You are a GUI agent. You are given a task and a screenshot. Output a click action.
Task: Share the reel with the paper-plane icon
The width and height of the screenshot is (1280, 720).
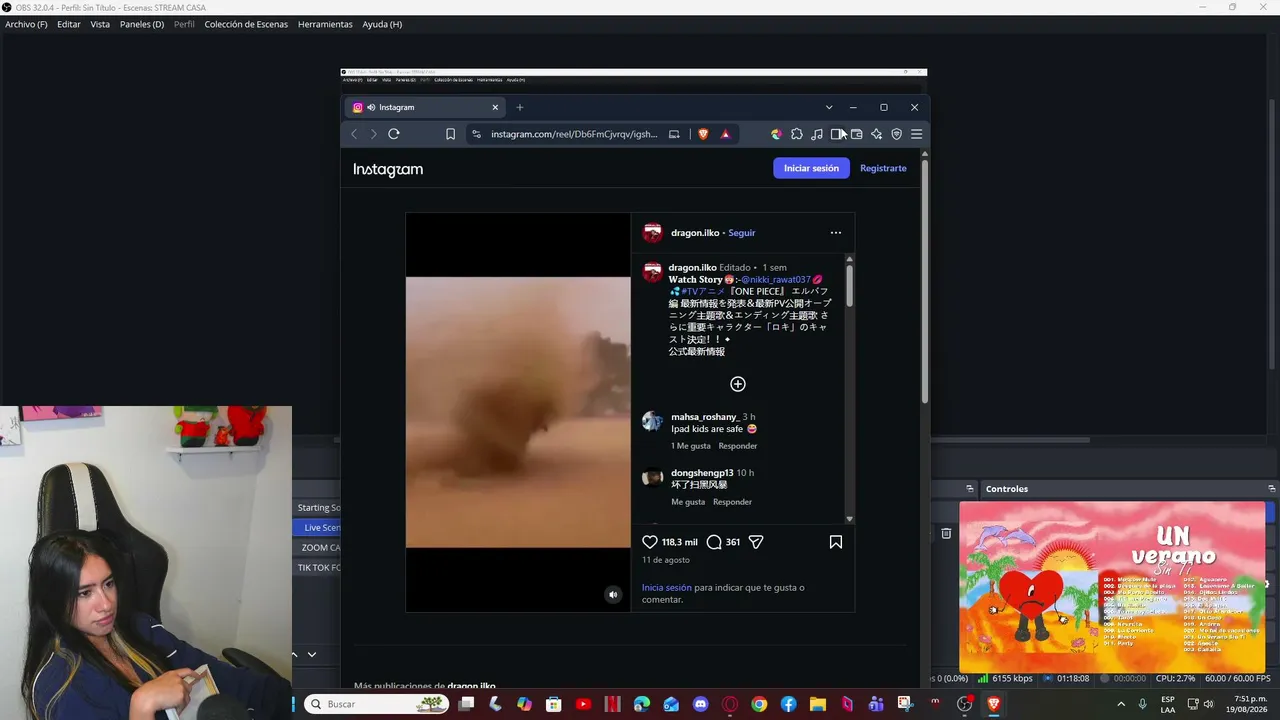pyautogui.click(x=756, y=542)
